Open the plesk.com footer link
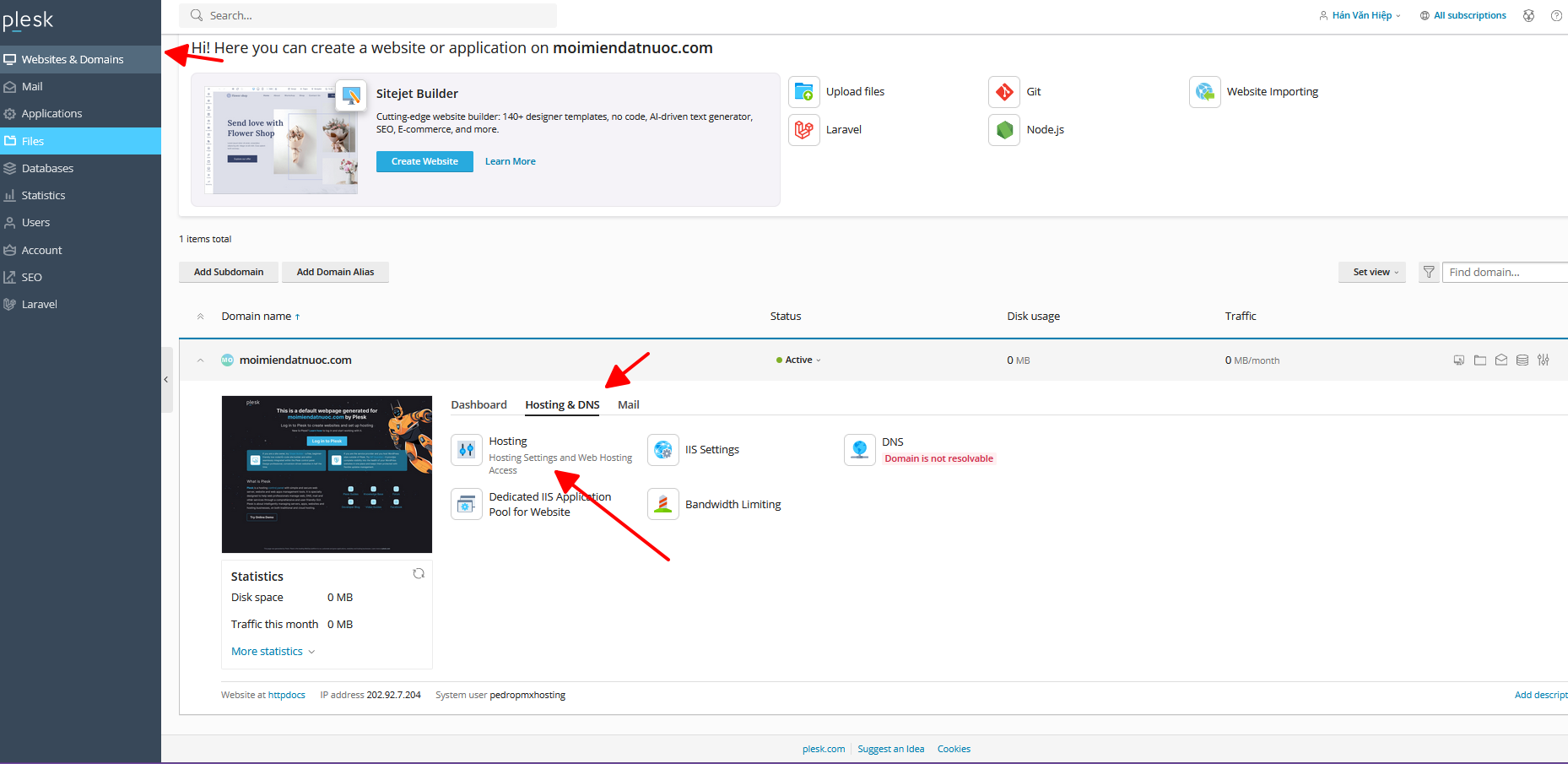The image size is (1568, 764). coord(824,749)
